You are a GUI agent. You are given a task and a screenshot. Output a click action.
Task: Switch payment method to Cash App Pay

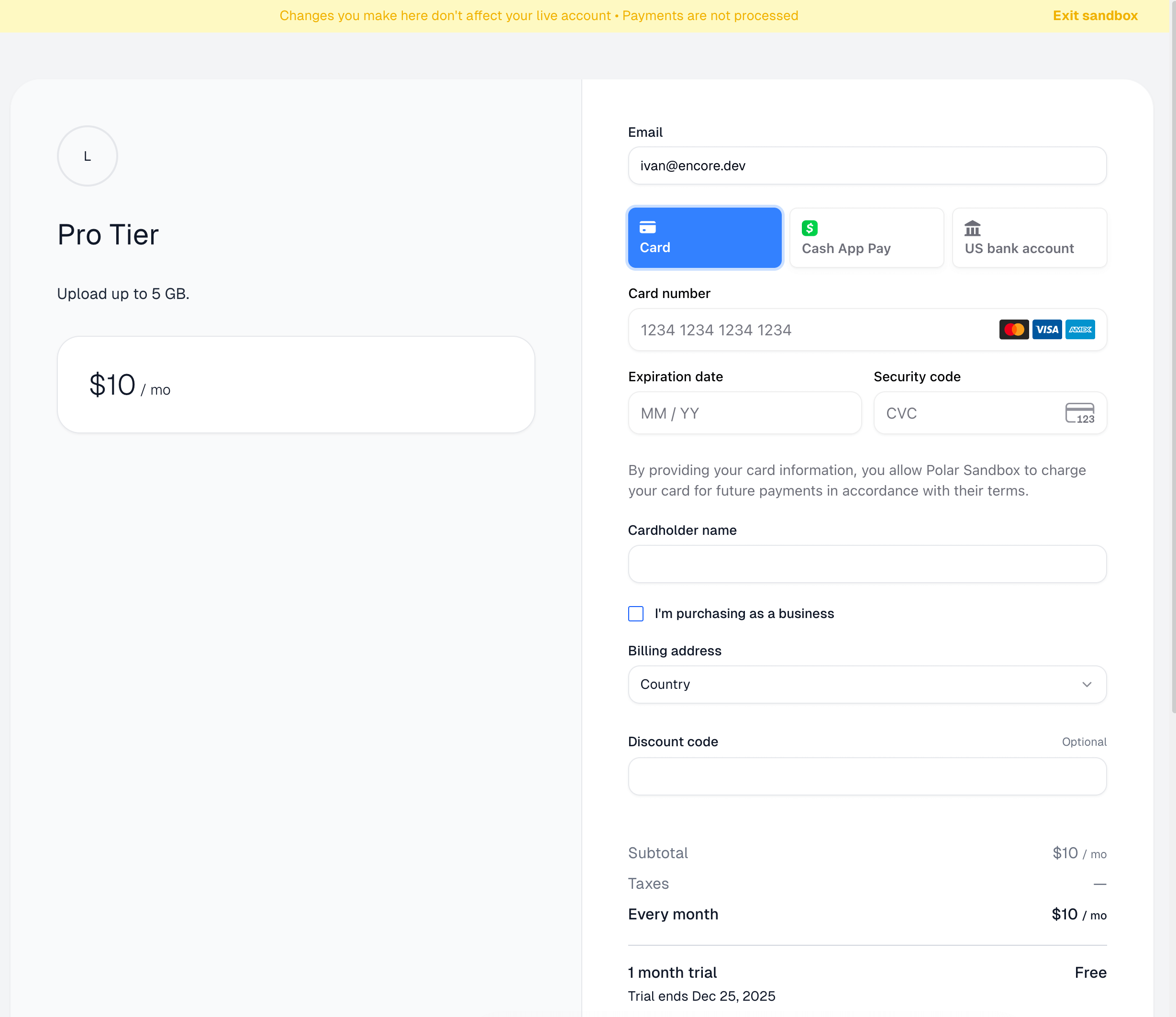[866, 237]
